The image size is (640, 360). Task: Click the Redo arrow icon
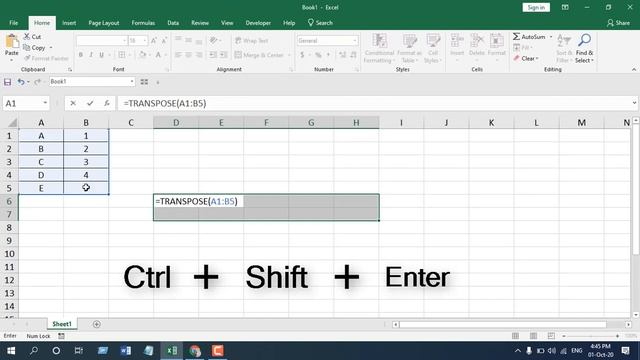(37, 82)
